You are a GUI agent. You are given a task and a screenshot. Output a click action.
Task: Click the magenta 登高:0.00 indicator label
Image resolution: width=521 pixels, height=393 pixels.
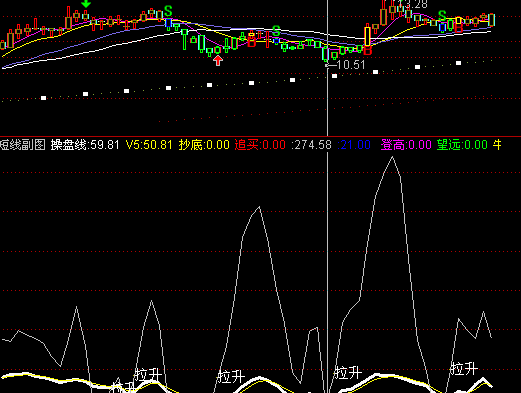tap(406, 145)
